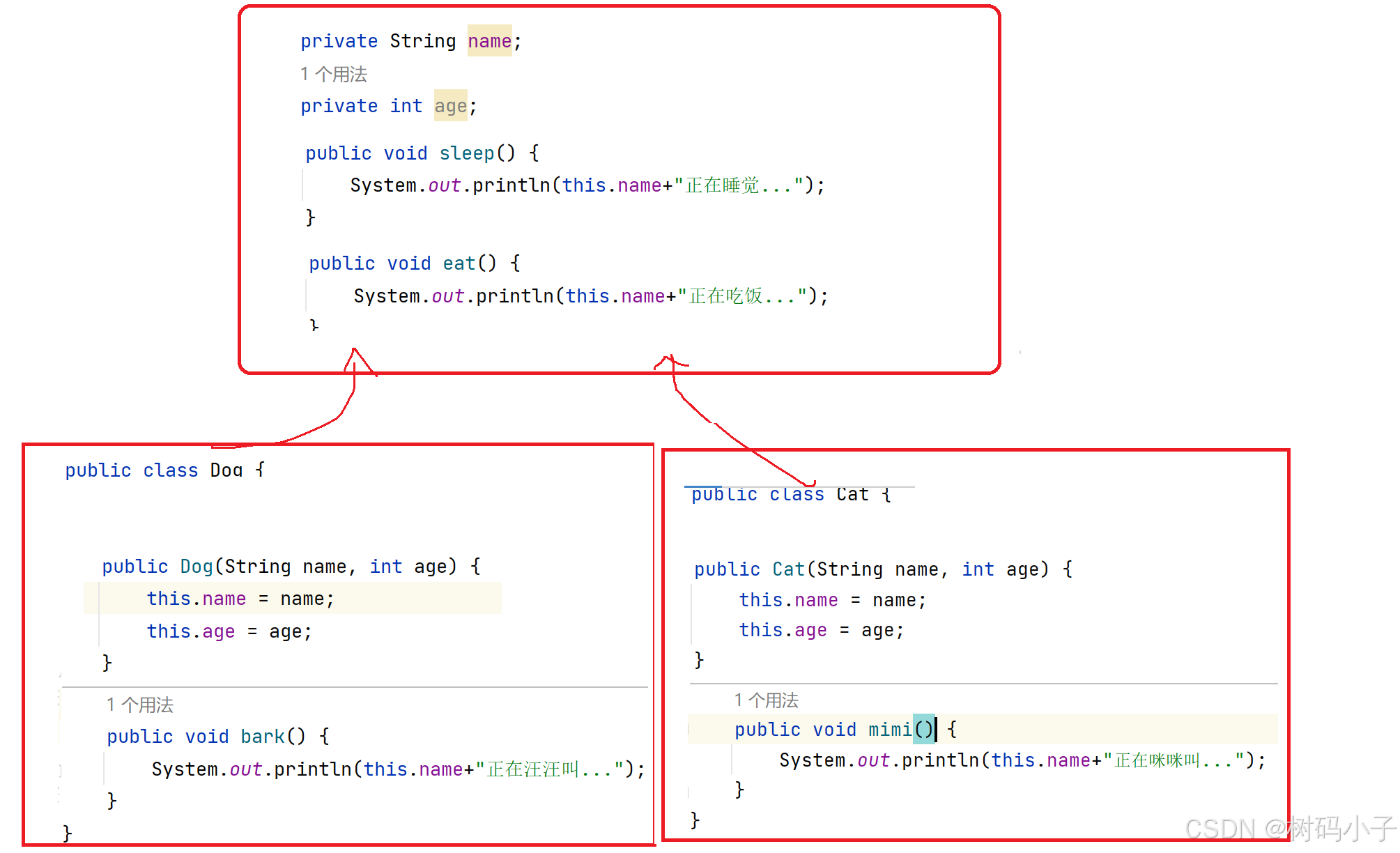The width and height of the screenshot is (1400, 853).
Task: Click the Cat constructor name
Action: pos(788,569)
